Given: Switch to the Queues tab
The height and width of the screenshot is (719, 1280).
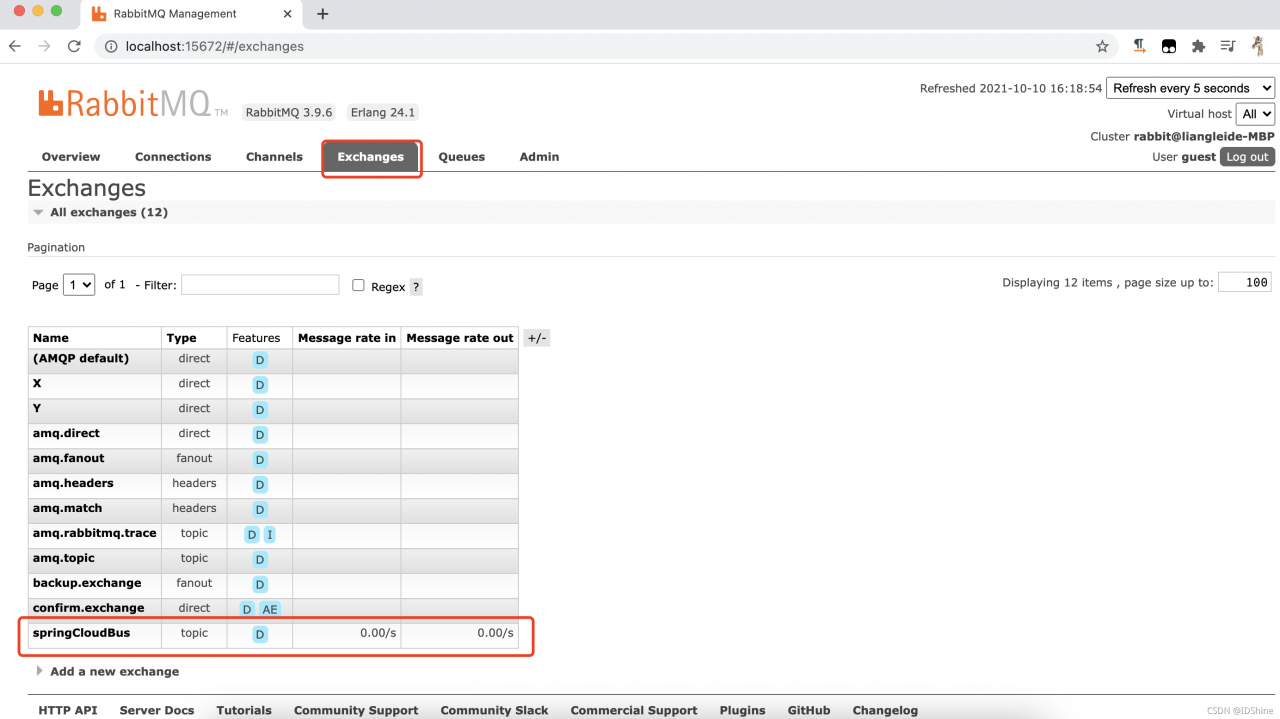Looking at the screenshot, I should coord(462,157).
